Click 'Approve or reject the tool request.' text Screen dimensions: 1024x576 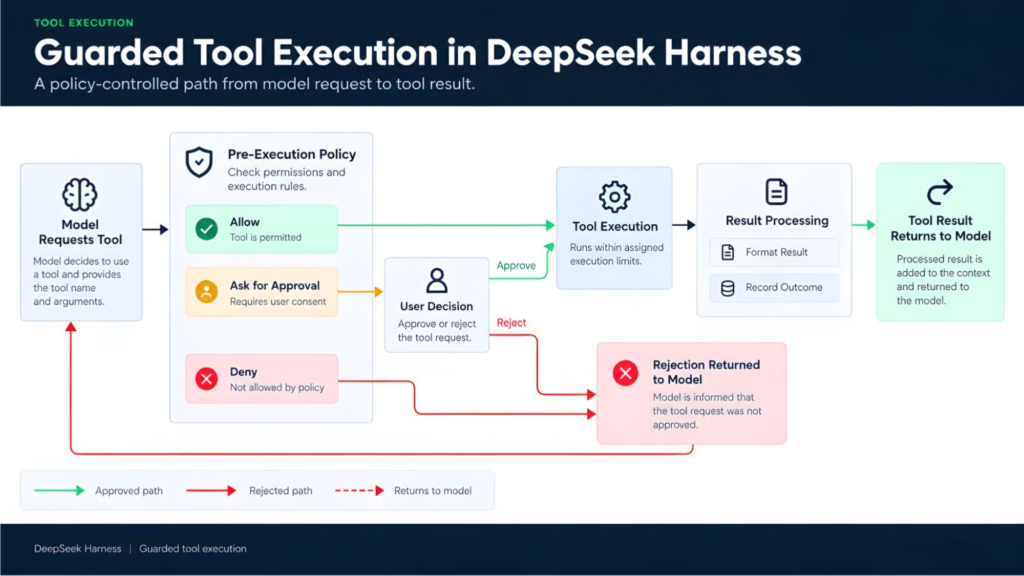[x=437, y=330]
